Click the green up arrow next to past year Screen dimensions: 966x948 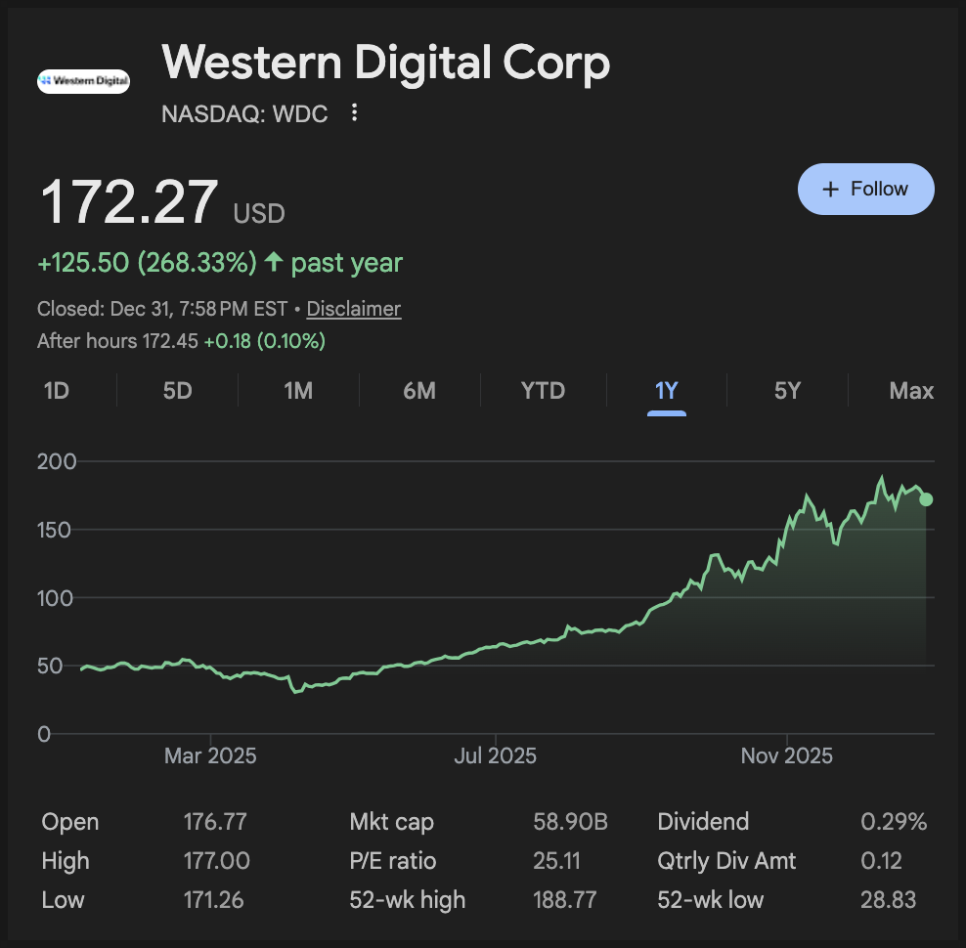[274, 263]
